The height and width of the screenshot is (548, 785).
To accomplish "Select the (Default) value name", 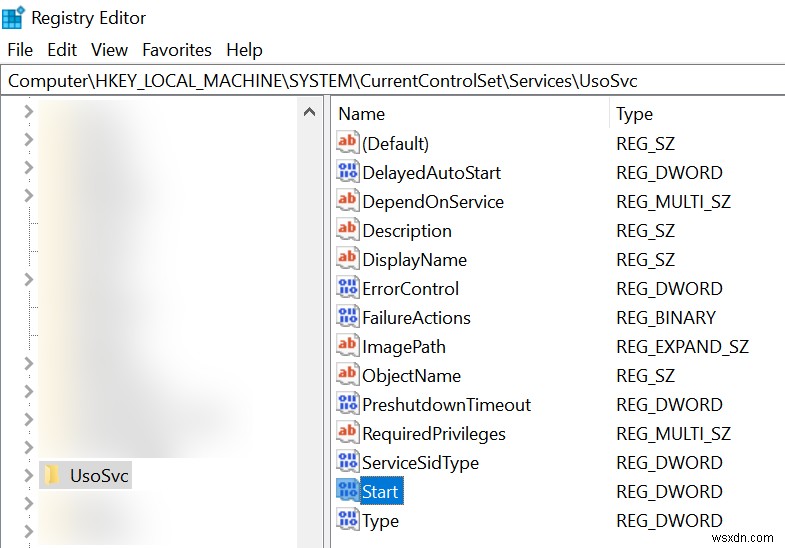I will coord(396,144).
